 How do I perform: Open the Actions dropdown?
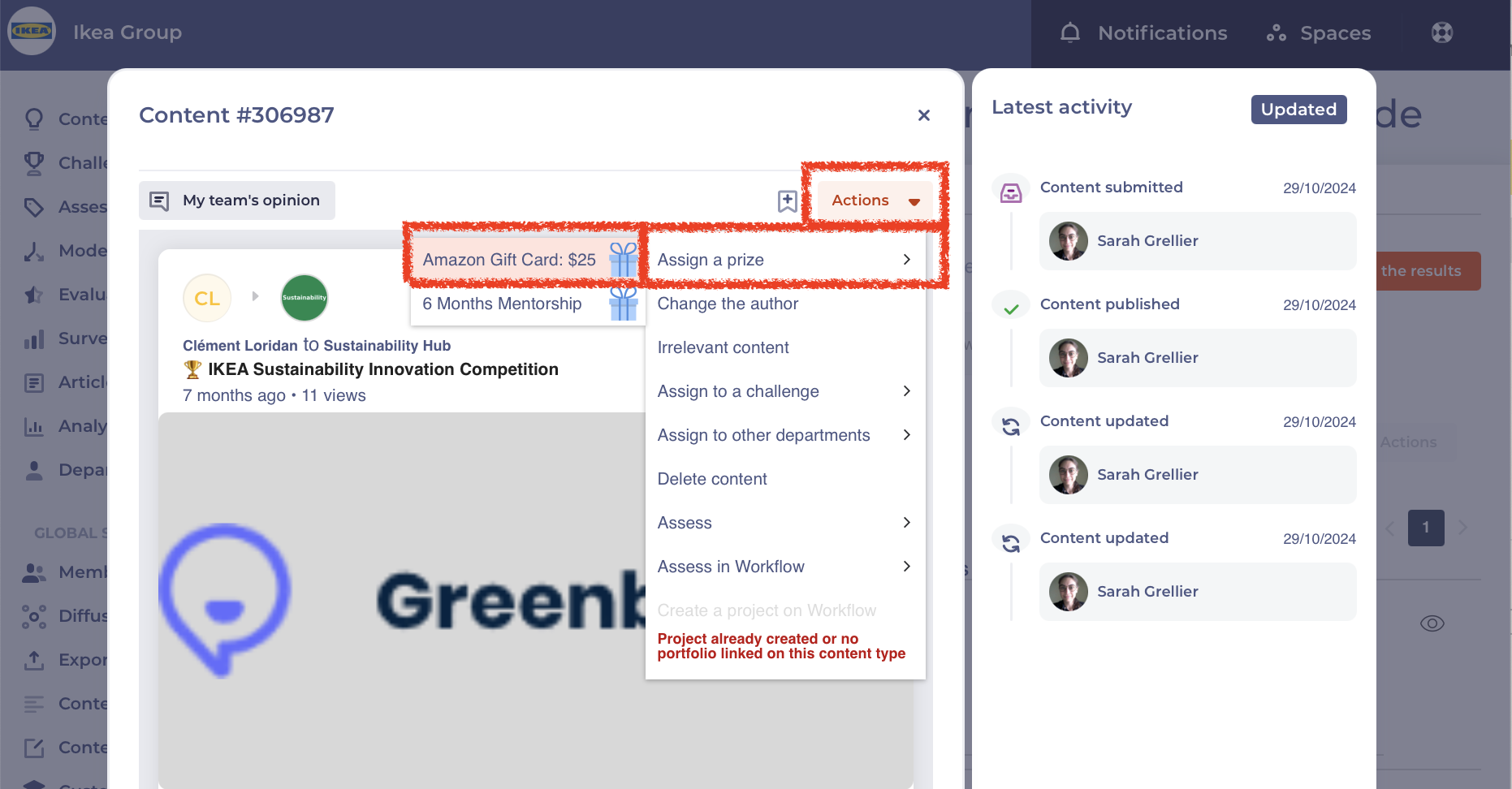point(875,200)
